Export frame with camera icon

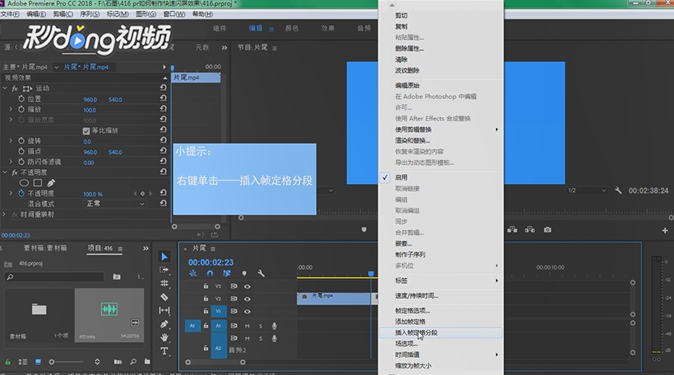click(x=547, y=230)
